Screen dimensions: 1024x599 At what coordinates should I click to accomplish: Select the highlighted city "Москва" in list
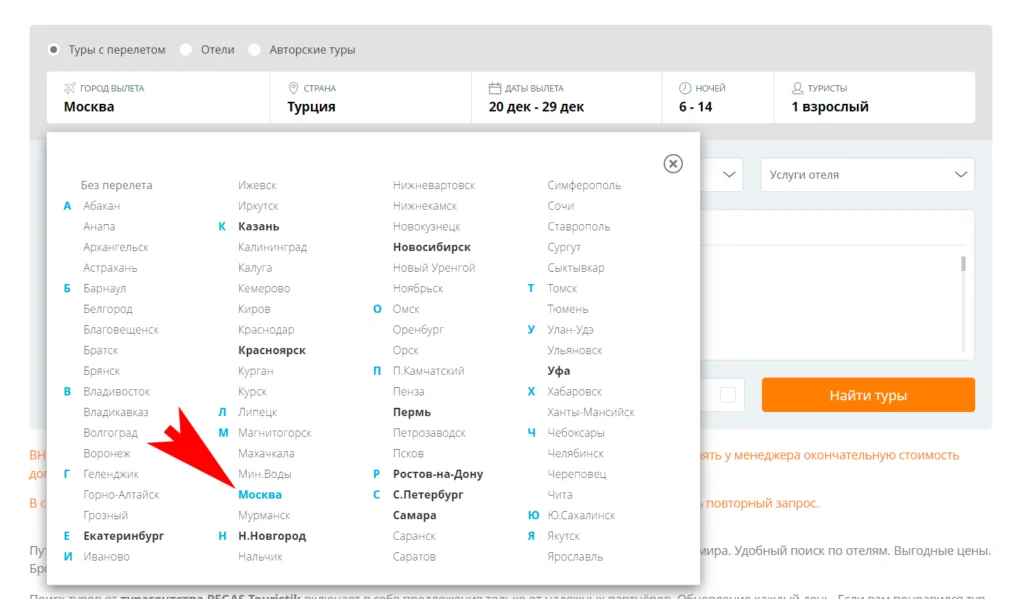coord(260,494)
